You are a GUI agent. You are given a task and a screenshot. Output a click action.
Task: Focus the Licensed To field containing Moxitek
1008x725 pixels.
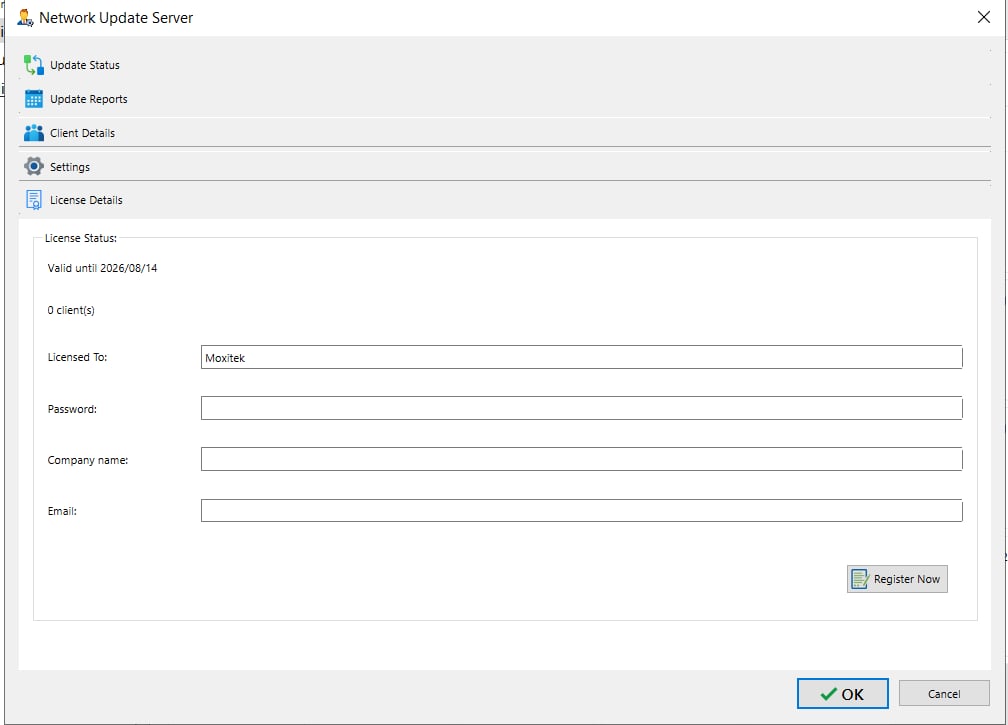click(x=581, y=358)
